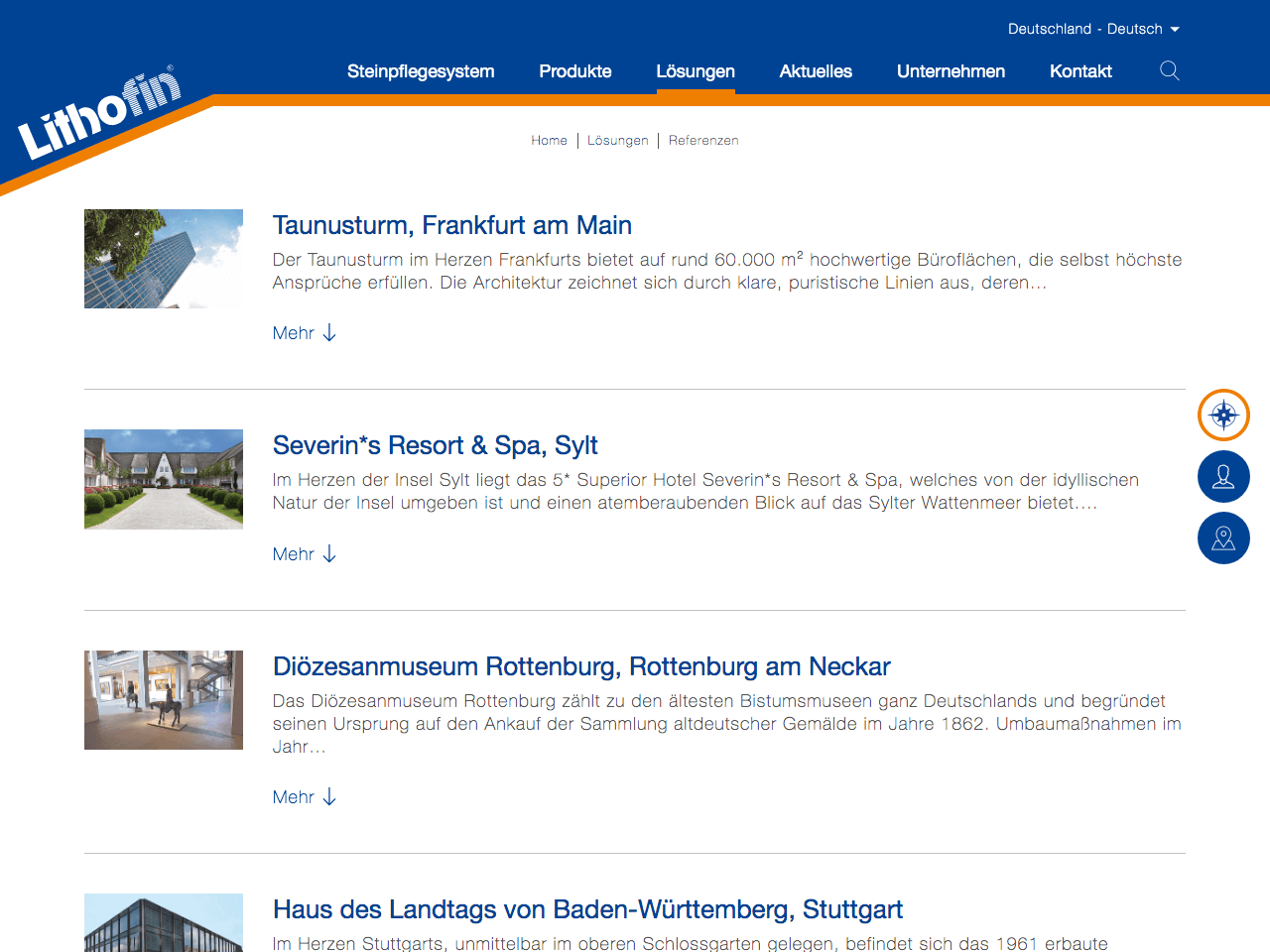Click the Referenzen breadcrumb
The height and width of the screenshot is (952, 1270).
[703, 140]
